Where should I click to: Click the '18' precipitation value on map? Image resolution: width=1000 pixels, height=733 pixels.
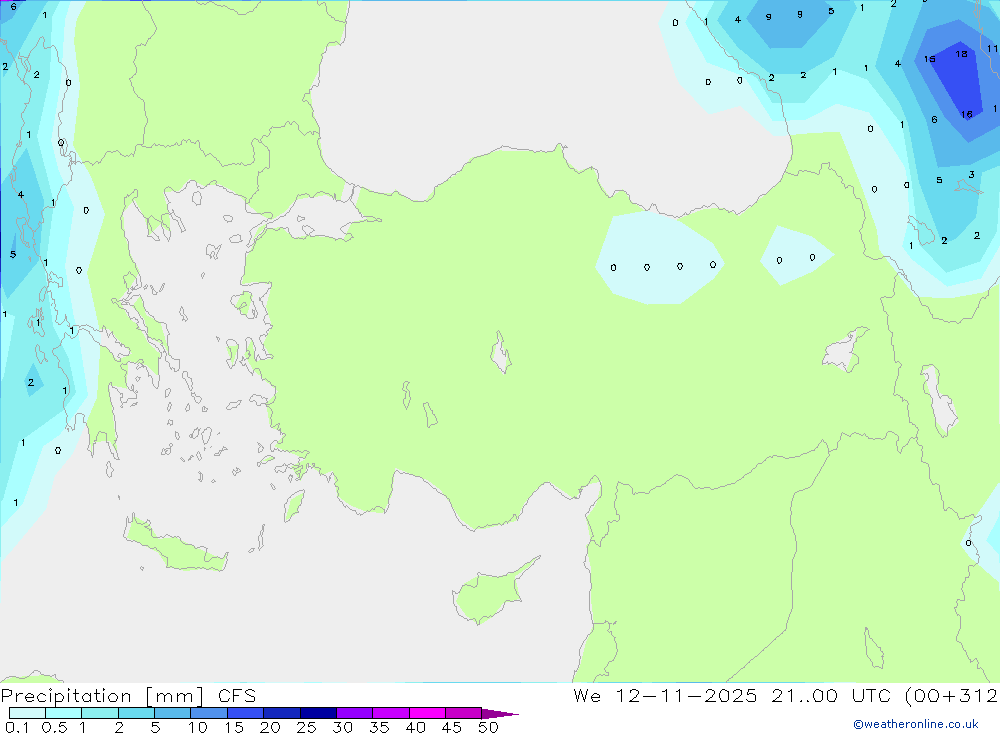click(x=961, y=54)
